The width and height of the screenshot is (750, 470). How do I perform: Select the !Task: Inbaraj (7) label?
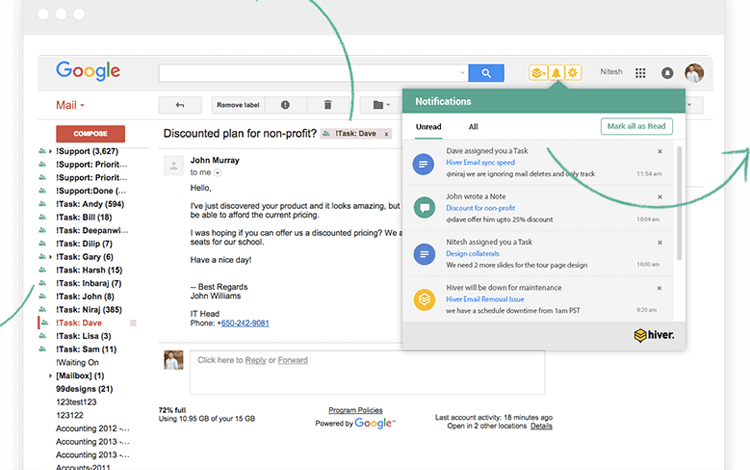click(x=88, y=284)
